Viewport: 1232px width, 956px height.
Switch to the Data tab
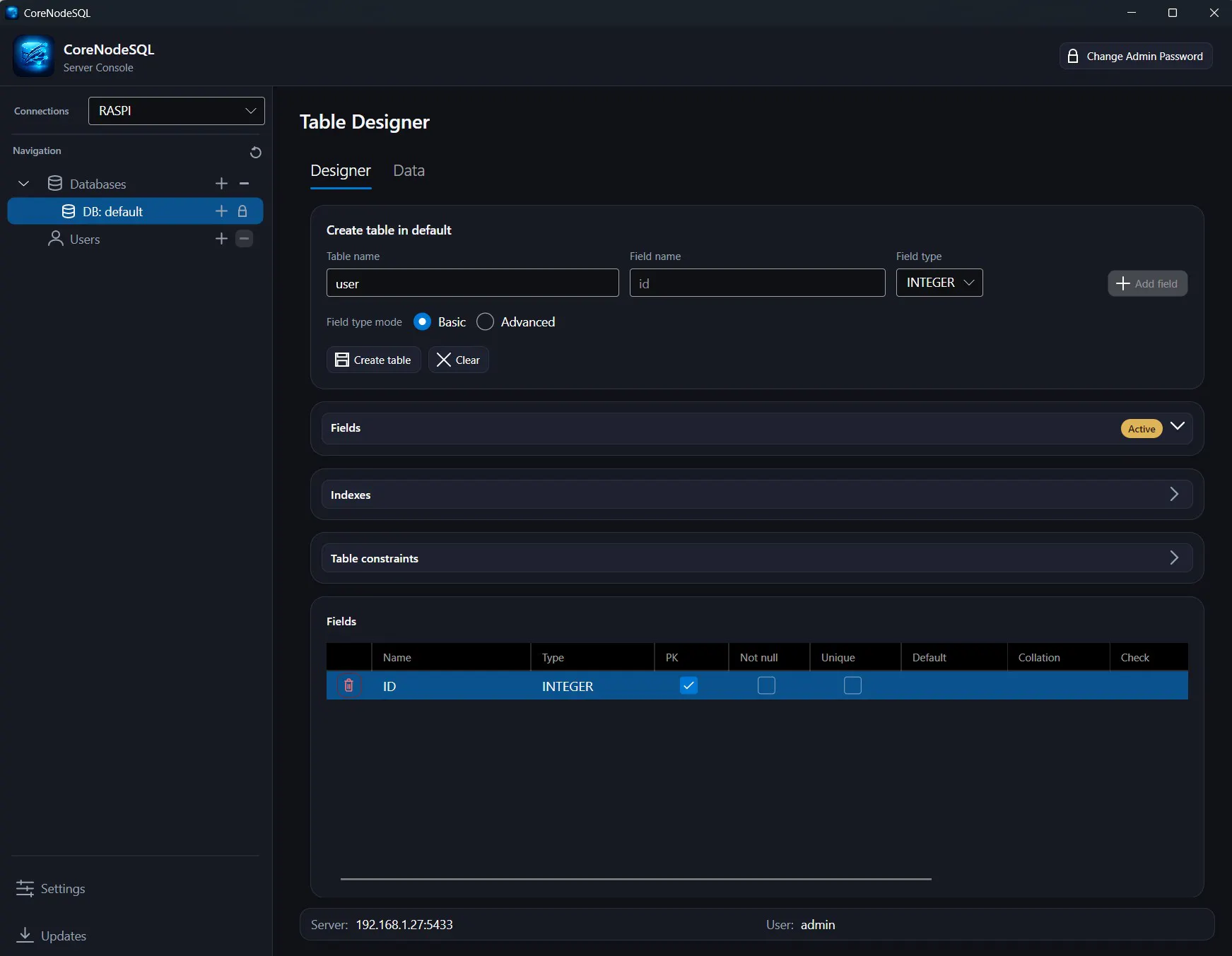[409, 171]
